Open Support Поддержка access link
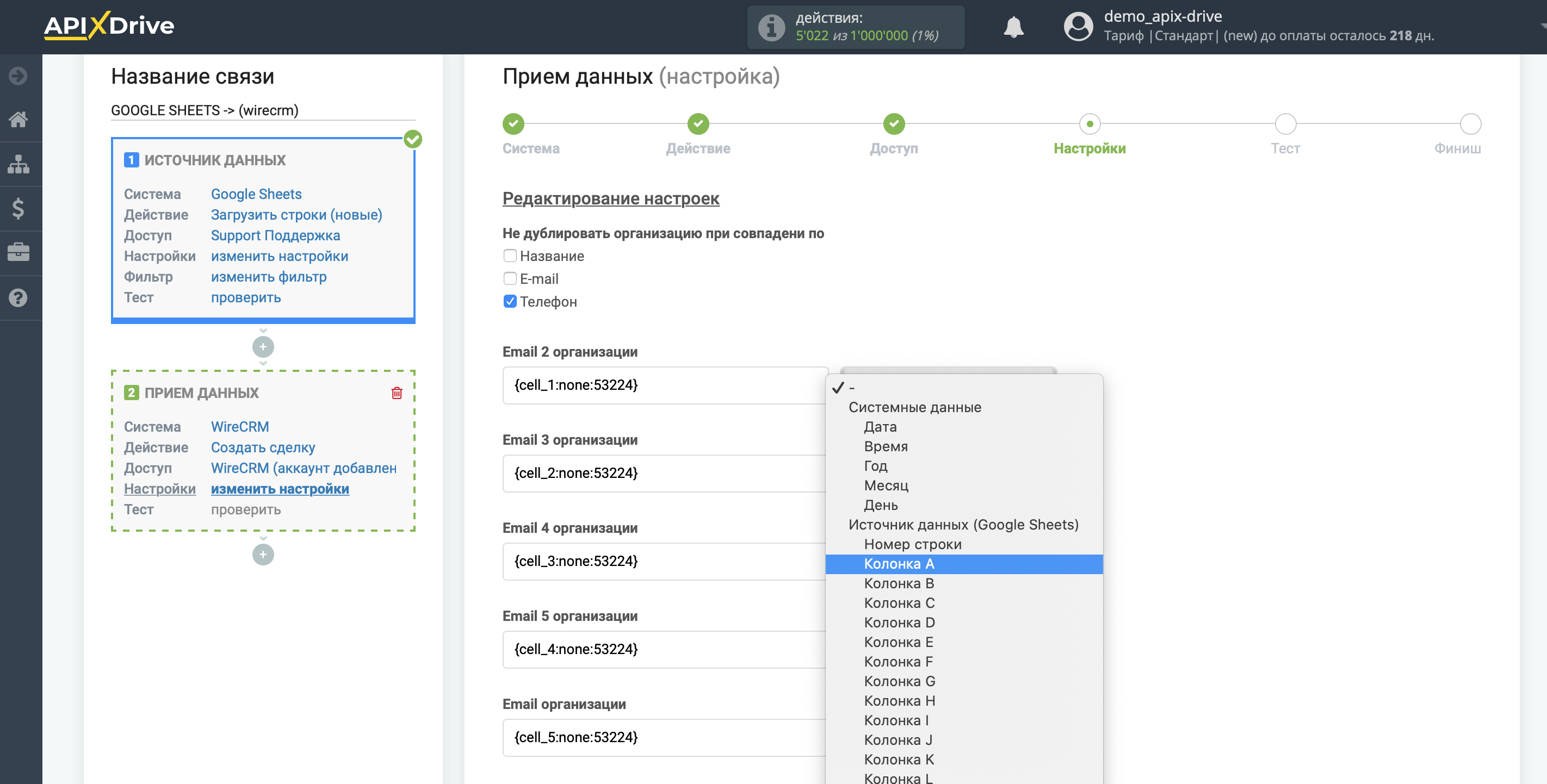Image resolution: width=1547 pixels, height=784 pixels. pyautogui.click(x=275, y=235)
